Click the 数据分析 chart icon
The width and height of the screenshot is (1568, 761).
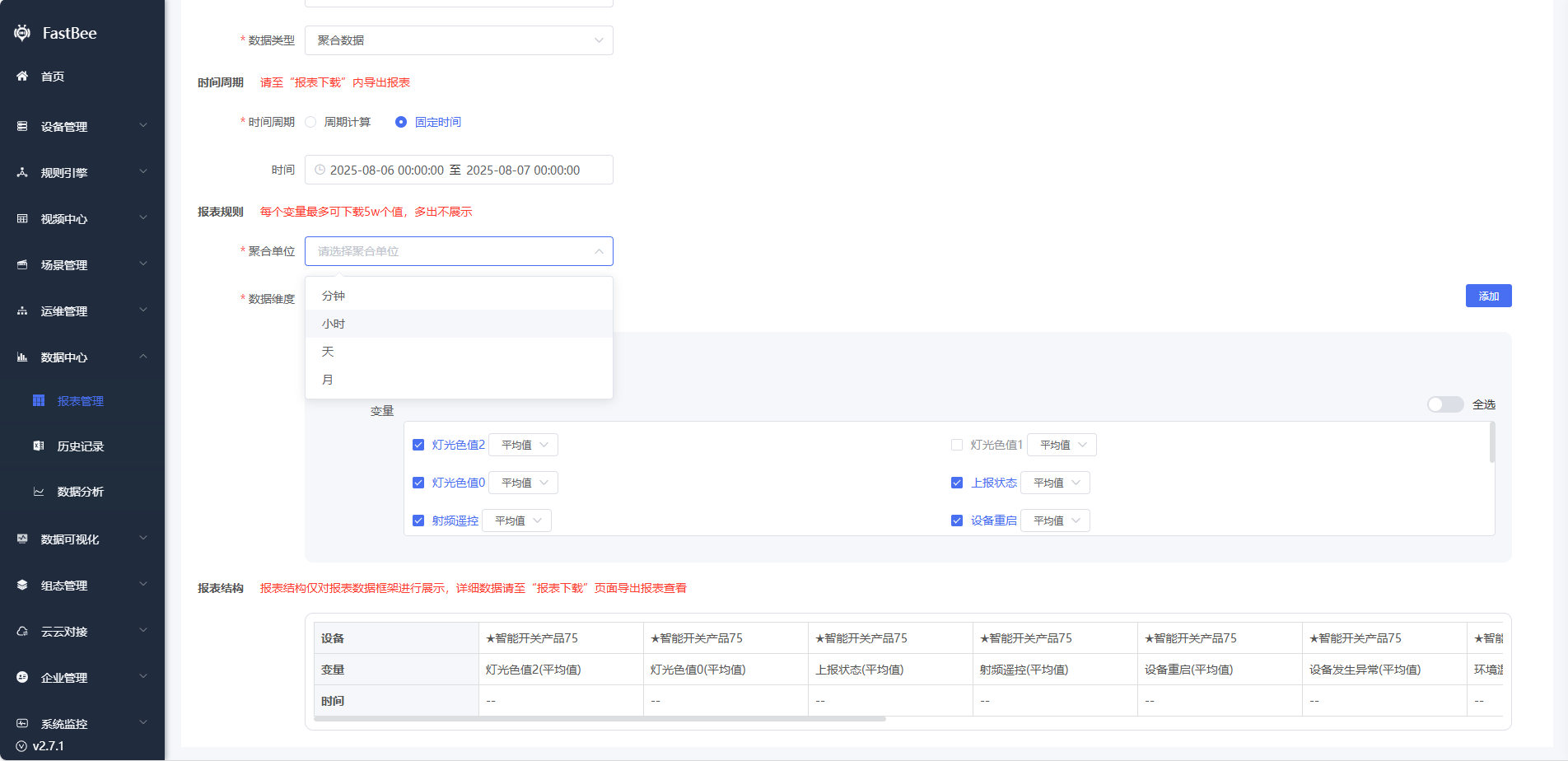coord(39,492)
